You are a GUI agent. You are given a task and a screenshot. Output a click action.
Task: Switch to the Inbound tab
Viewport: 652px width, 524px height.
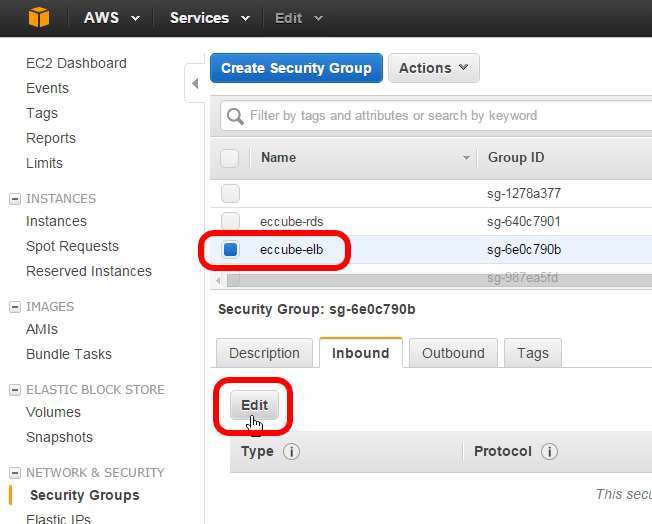click(x=361, y=353)
